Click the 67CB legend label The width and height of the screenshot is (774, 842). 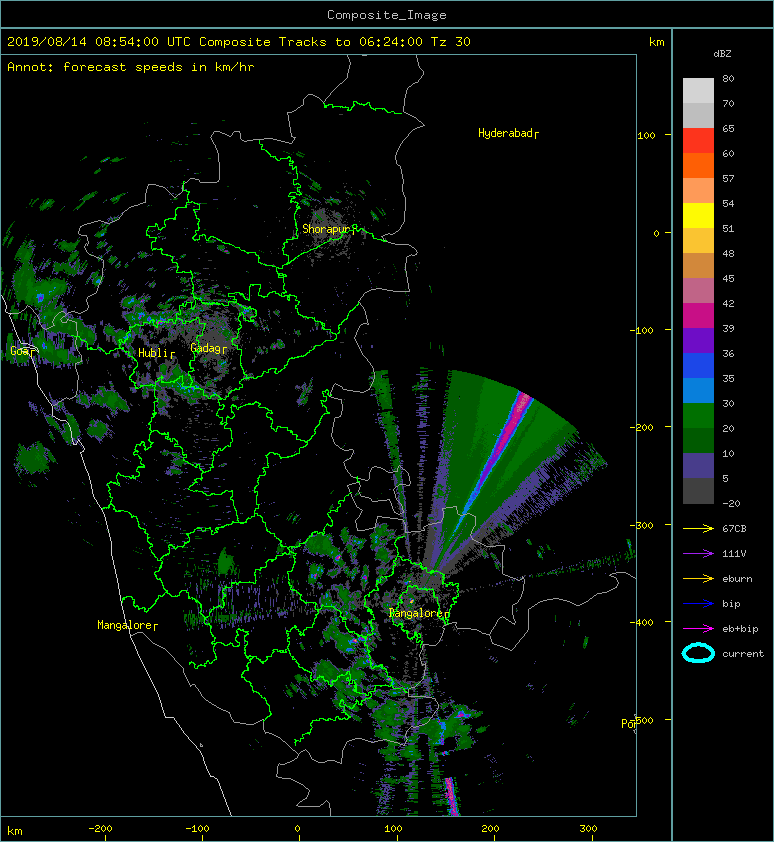pos(734,528)
